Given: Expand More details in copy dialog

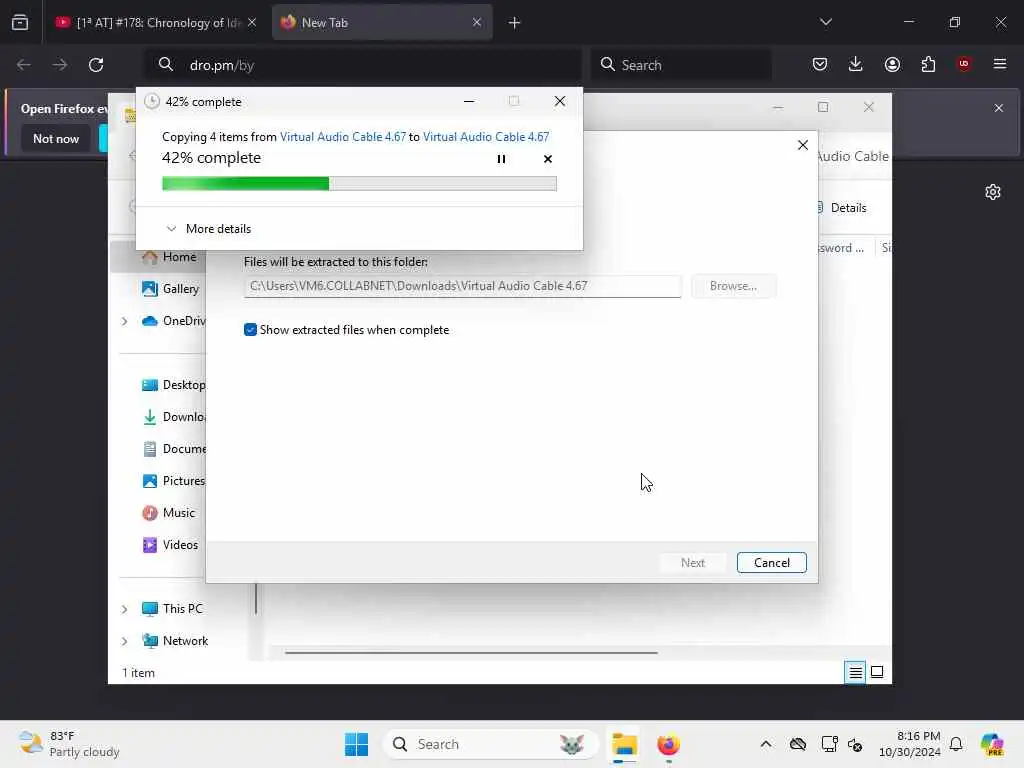Looking at the screenshot, I should (209, 229).
